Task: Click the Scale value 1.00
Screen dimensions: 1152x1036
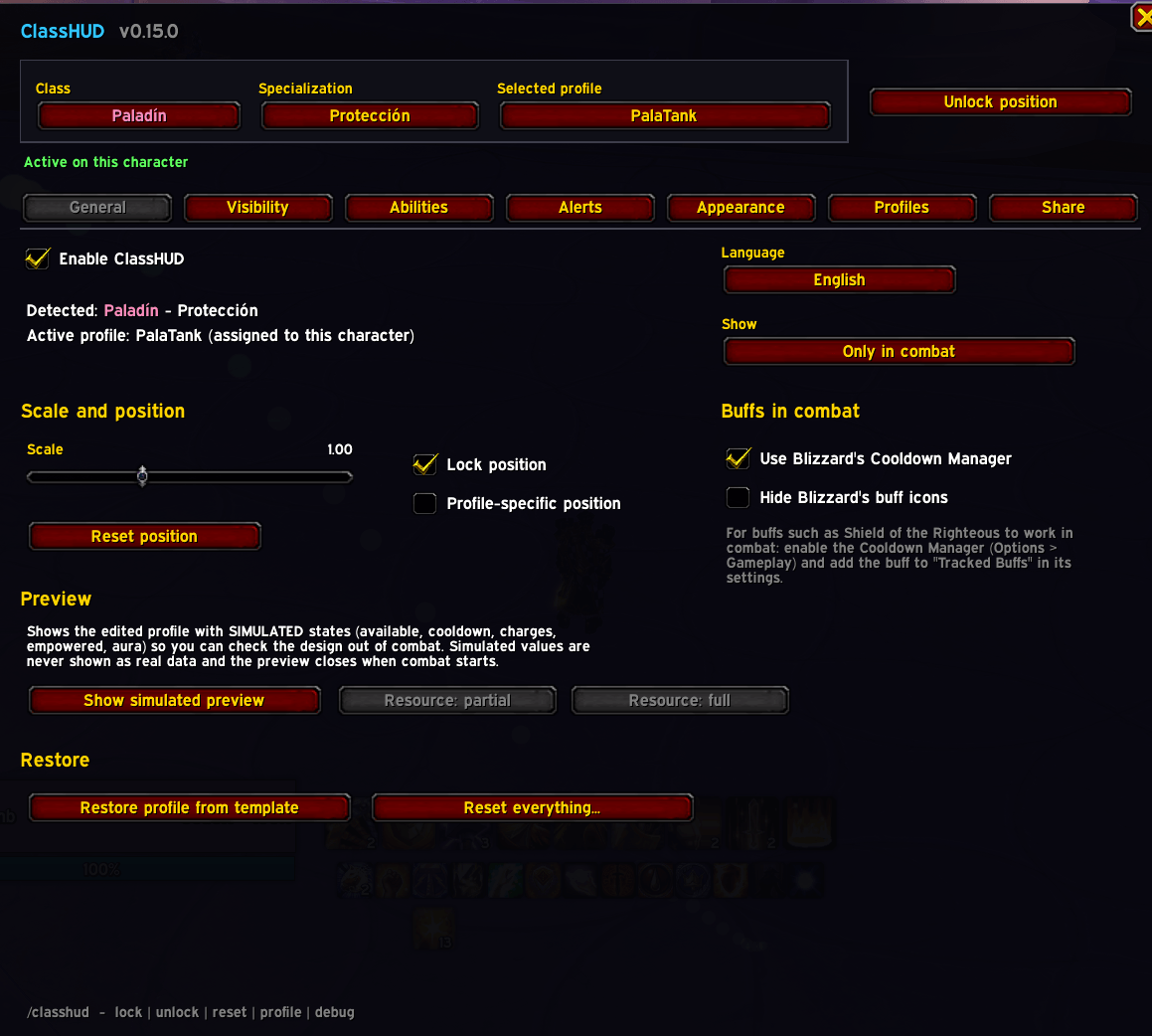Action: tap(339, 449)
